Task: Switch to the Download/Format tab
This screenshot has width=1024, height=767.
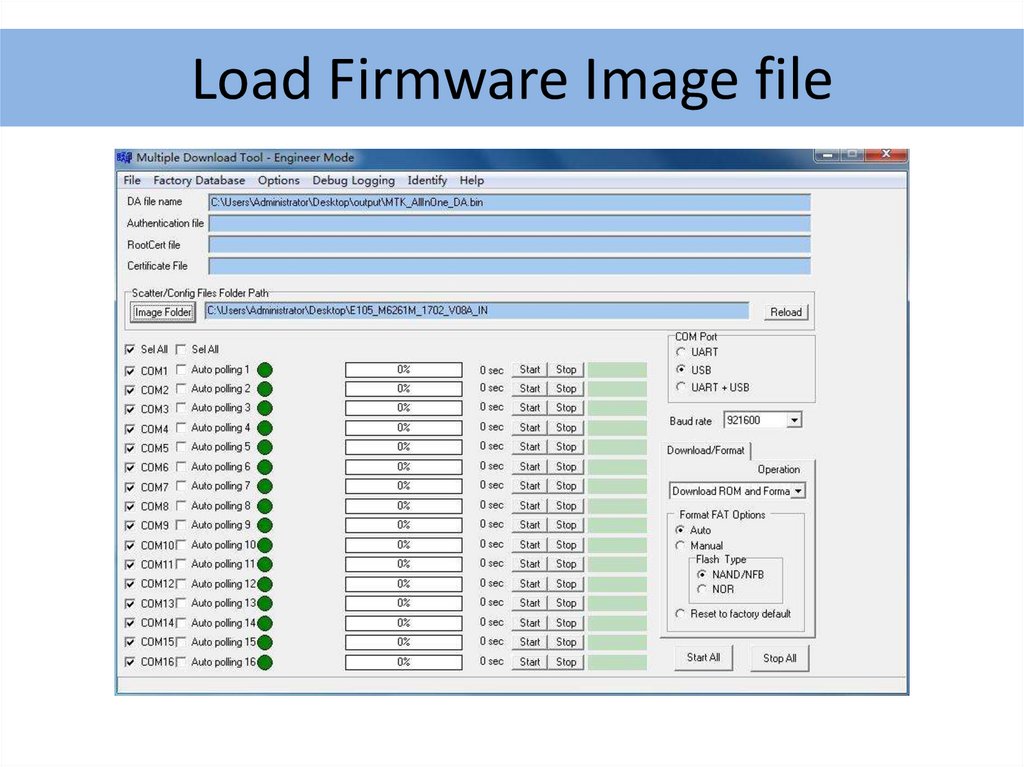Action: click(x=705, y=450)
